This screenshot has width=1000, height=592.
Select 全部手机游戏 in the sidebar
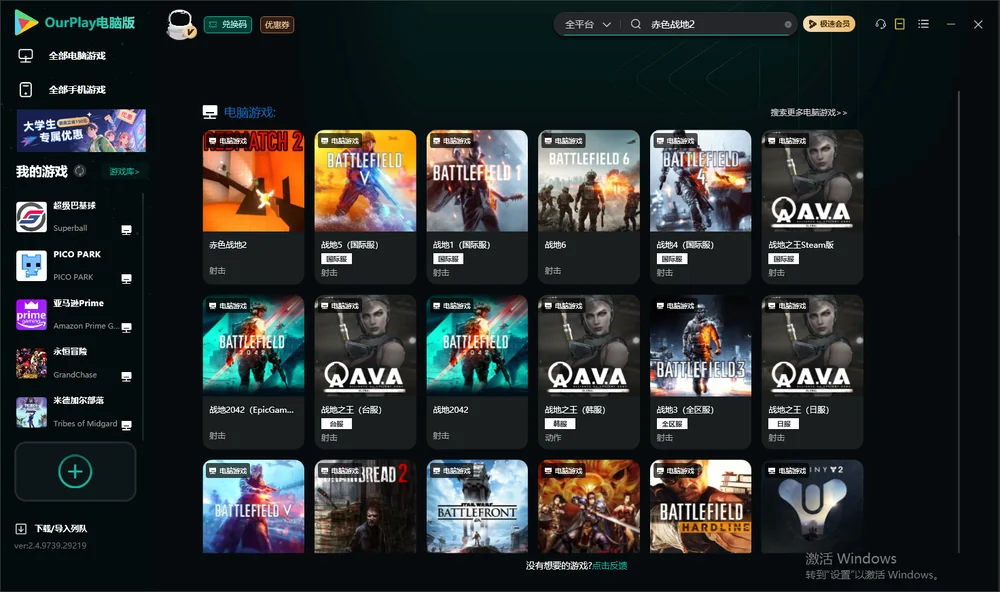pos(62,89)
